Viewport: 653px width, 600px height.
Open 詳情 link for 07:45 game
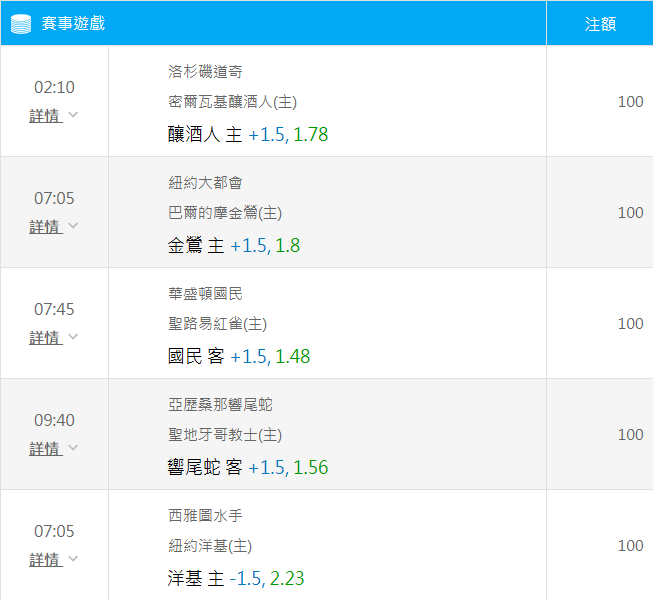click(46, 338)
